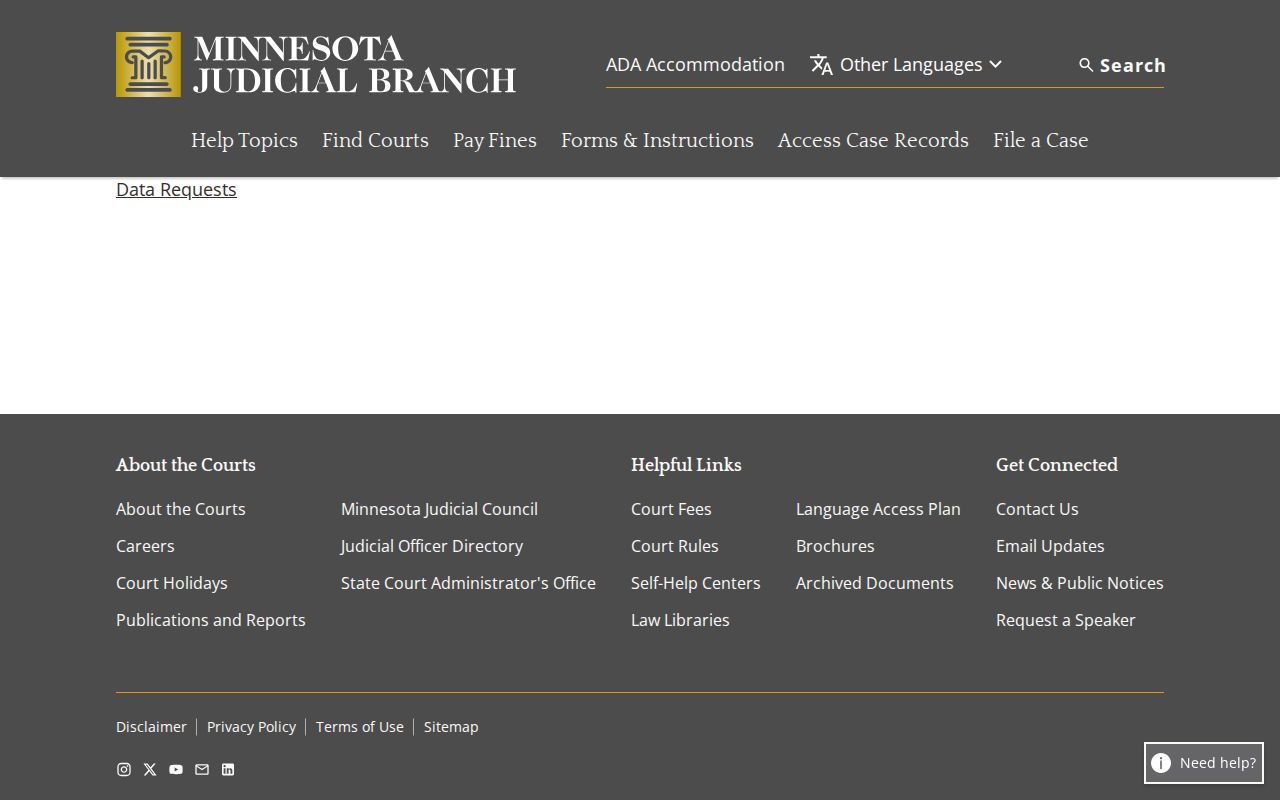The height and width of the screenshot is (800, 1280).
Task: Open Publications and Reports link
Action: click(211, 620)
